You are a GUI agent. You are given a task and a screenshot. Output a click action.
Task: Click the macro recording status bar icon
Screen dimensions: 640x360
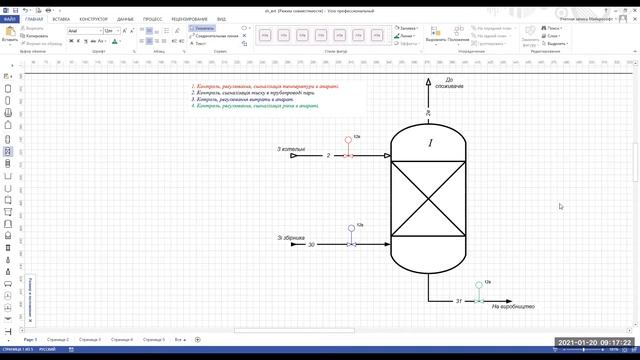71,350
